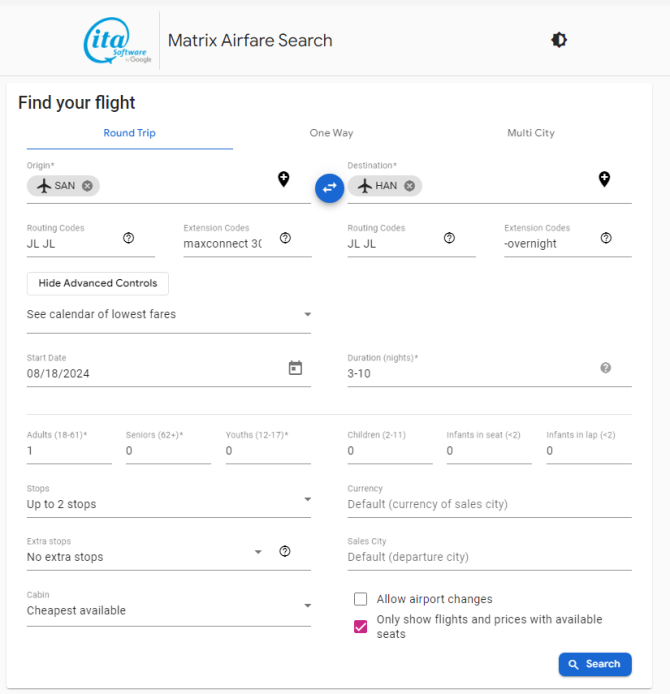Click the Find your flight heading
The image size is (670, 694).
77,103
